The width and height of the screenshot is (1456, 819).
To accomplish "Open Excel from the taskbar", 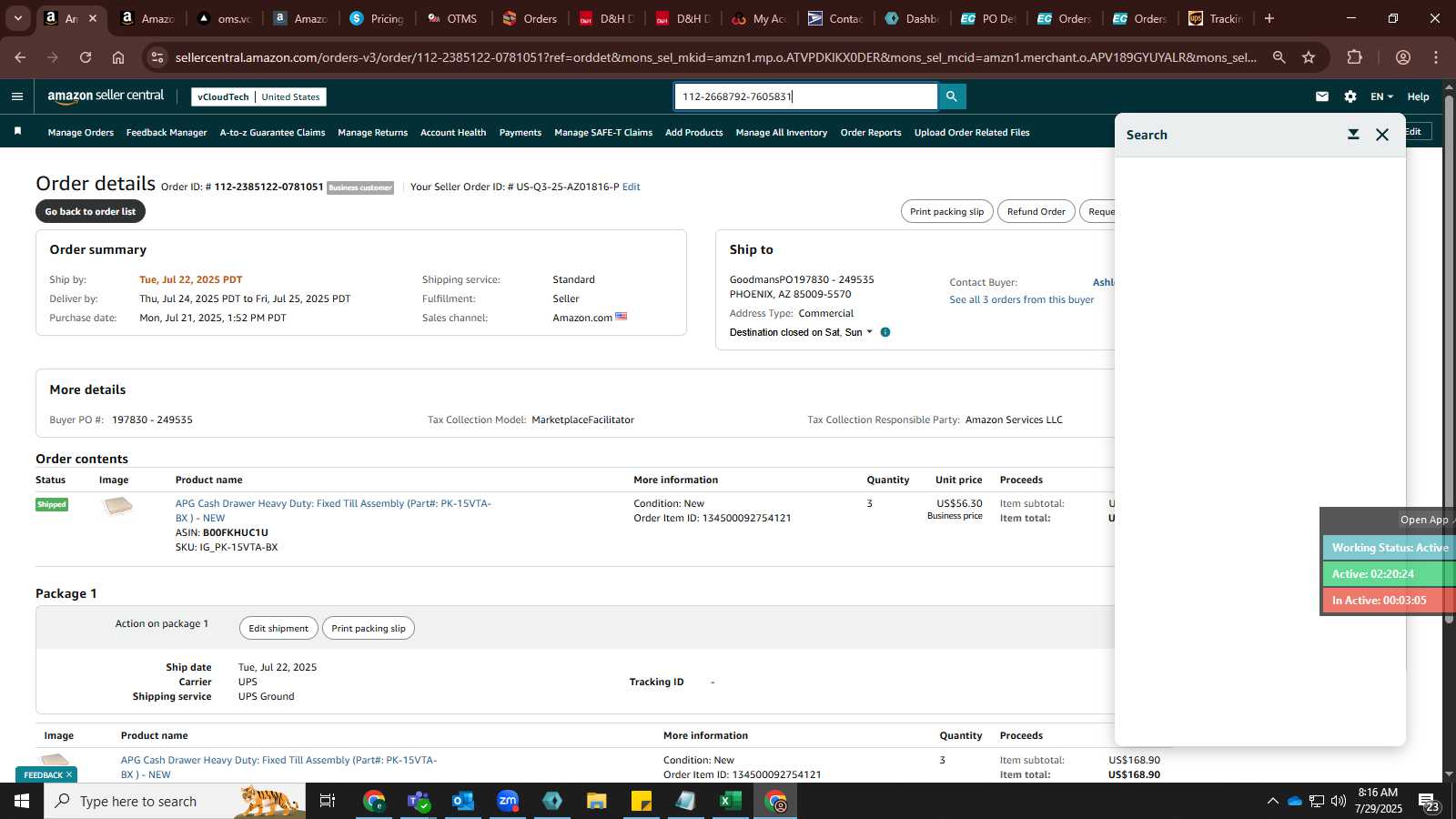I will point(731,801).
